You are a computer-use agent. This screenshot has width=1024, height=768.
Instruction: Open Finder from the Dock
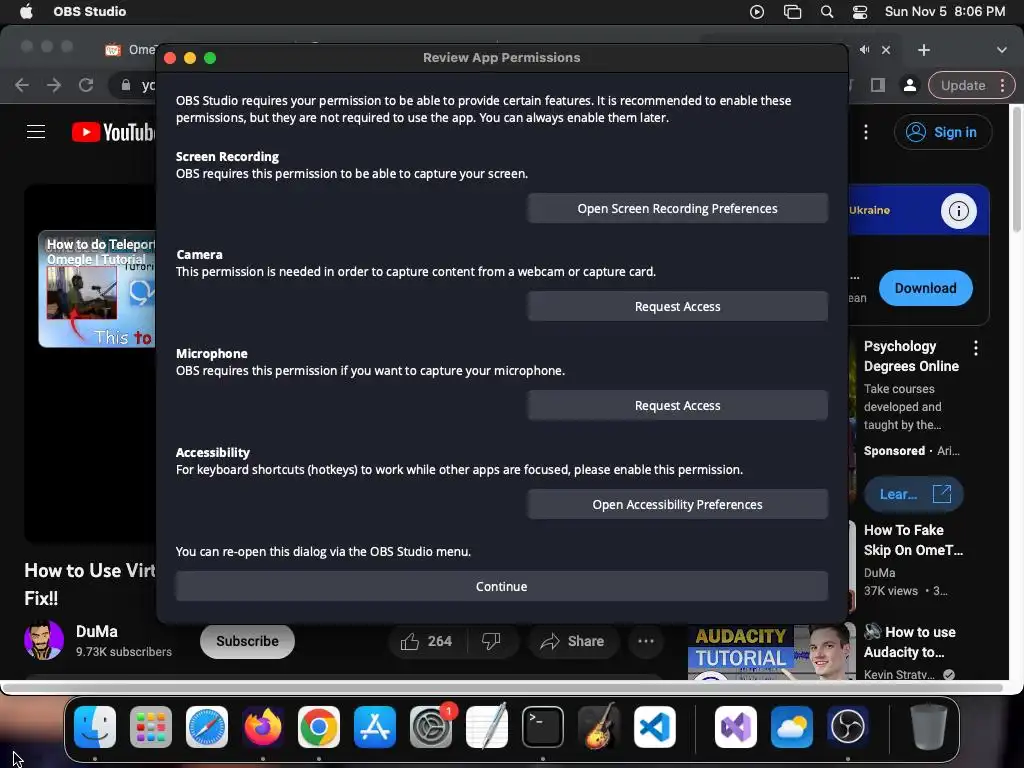point(95,727)
